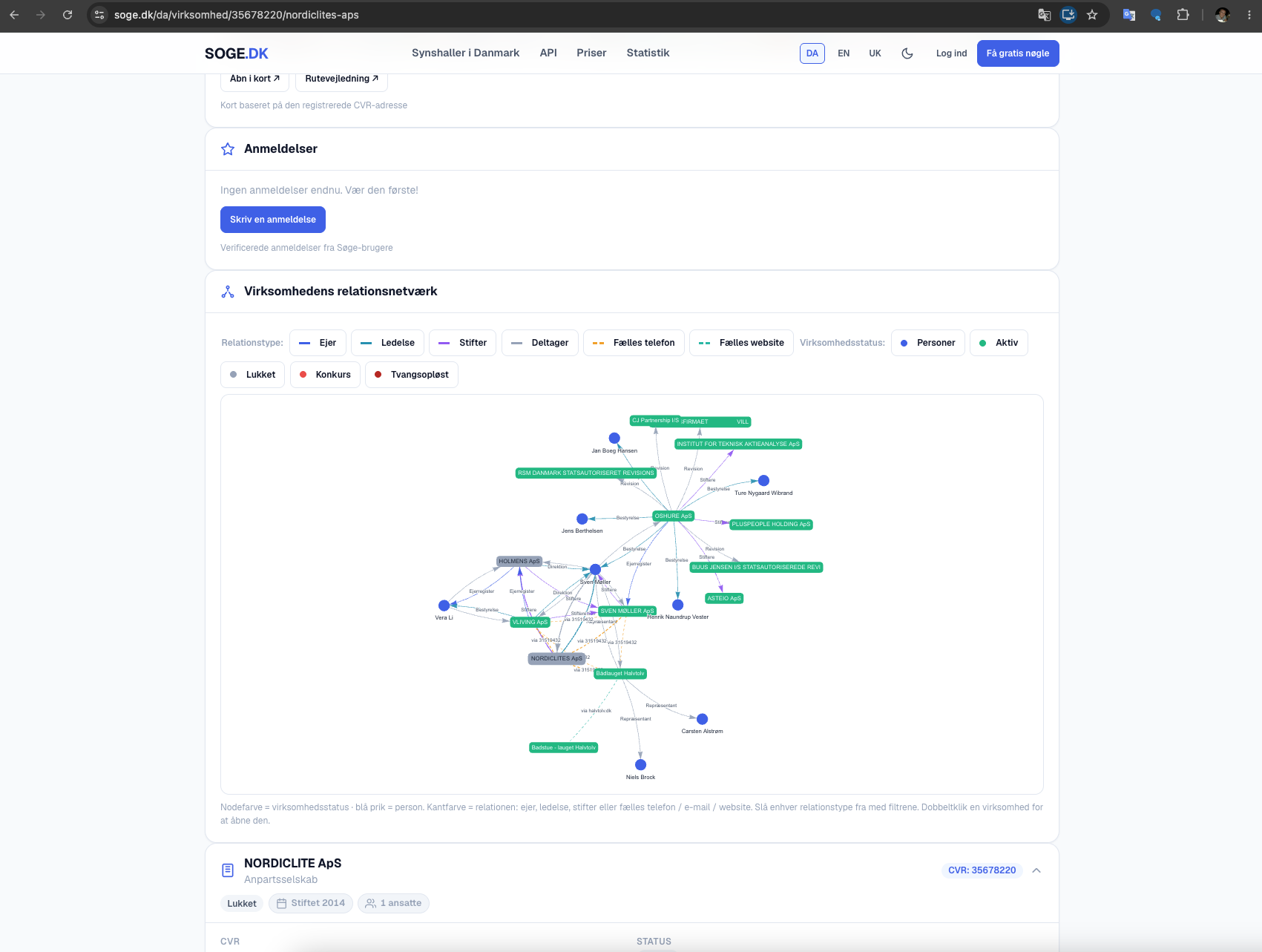Image resolution: width=1262 pixels, height=952 pixels.
Task: Click the BUUS JENSEN I/S node
Action: 756,567
